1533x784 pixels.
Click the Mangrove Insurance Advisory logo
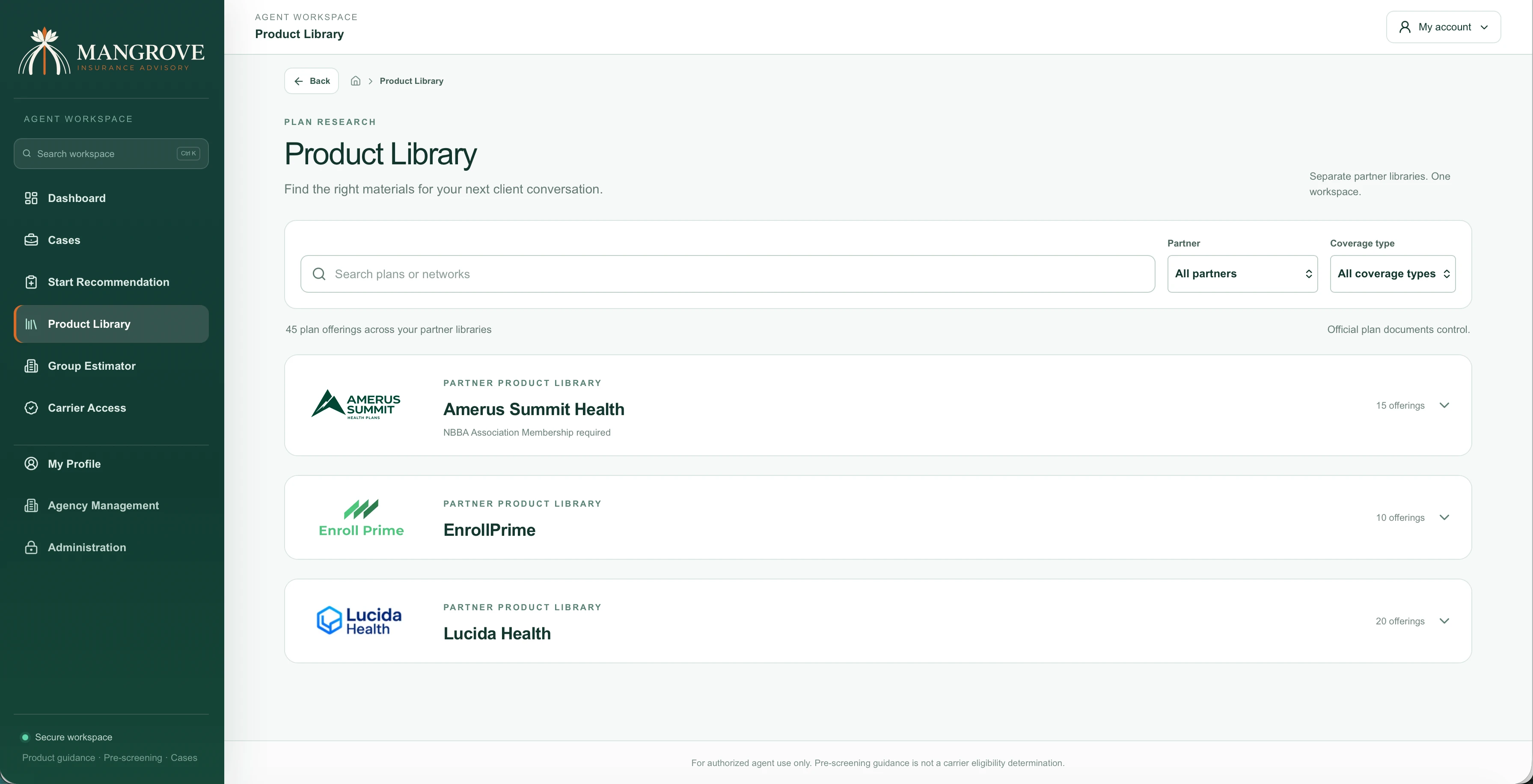click(111, 51)
